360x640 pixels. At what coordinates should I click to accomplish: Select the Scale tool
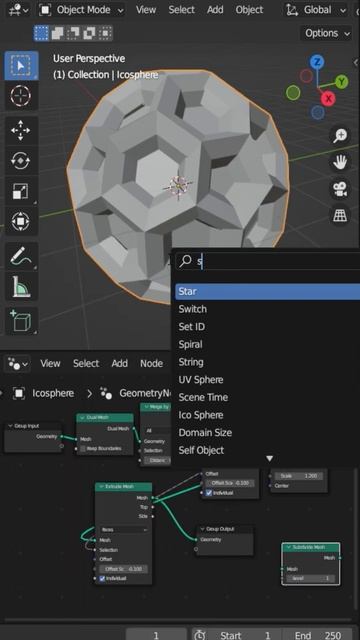point(20,191)
